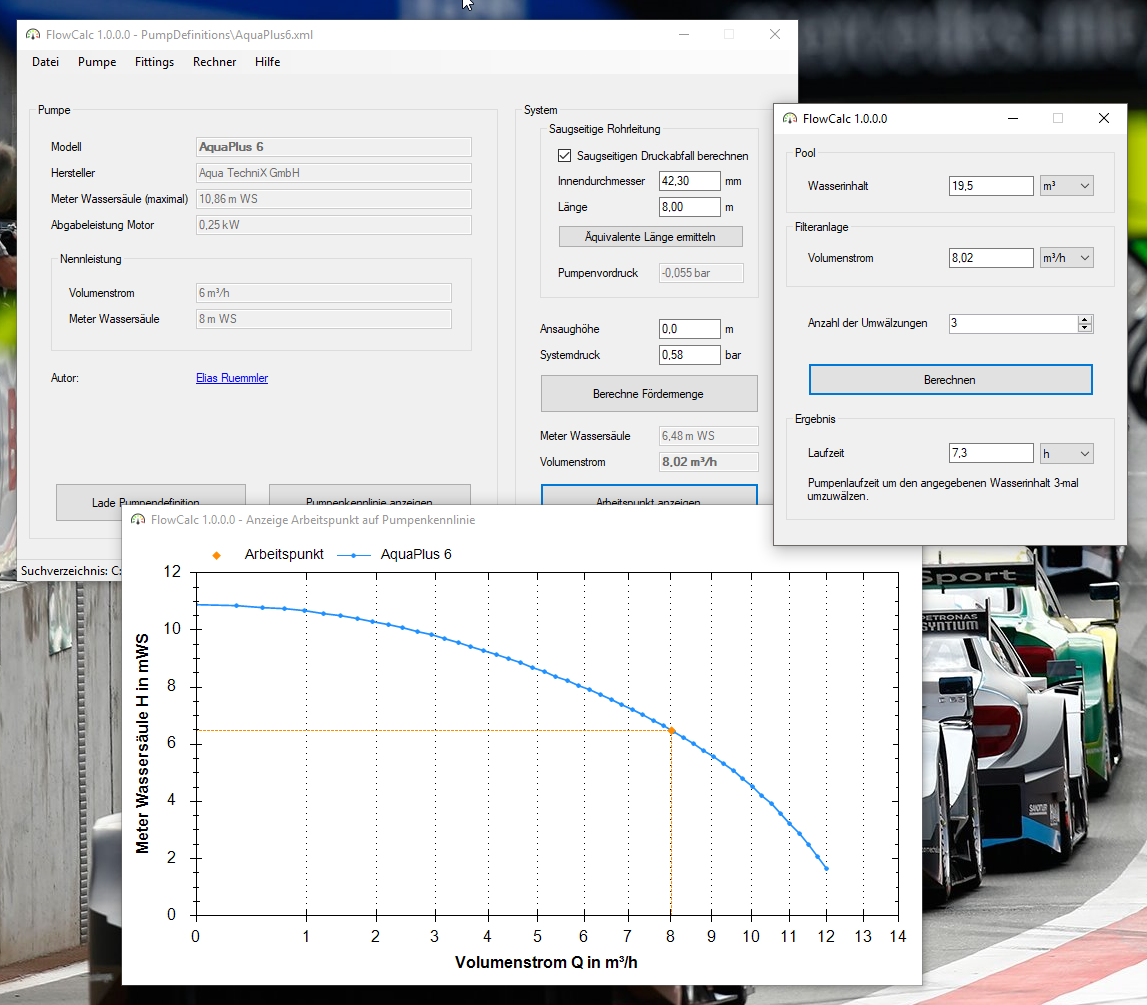Follow the Elias Ruemmler author link
This screenshot has height=1005, width=1147.
(x=232, y=378)
